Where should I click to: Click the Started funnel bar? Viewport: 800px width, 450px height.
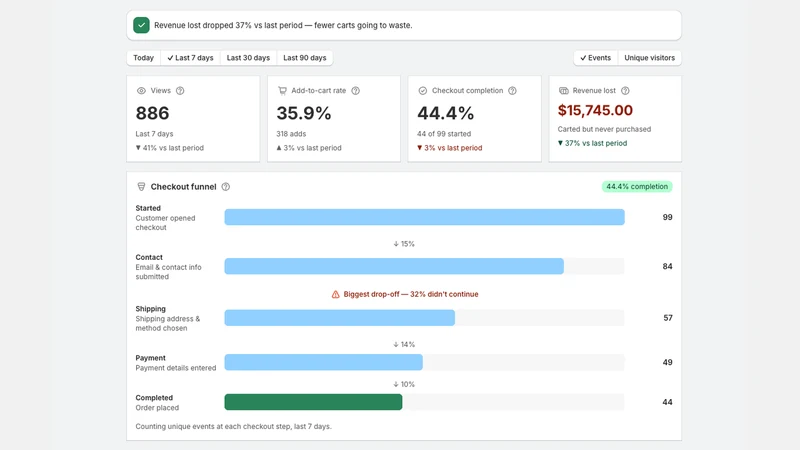click(x=424, y=217)
